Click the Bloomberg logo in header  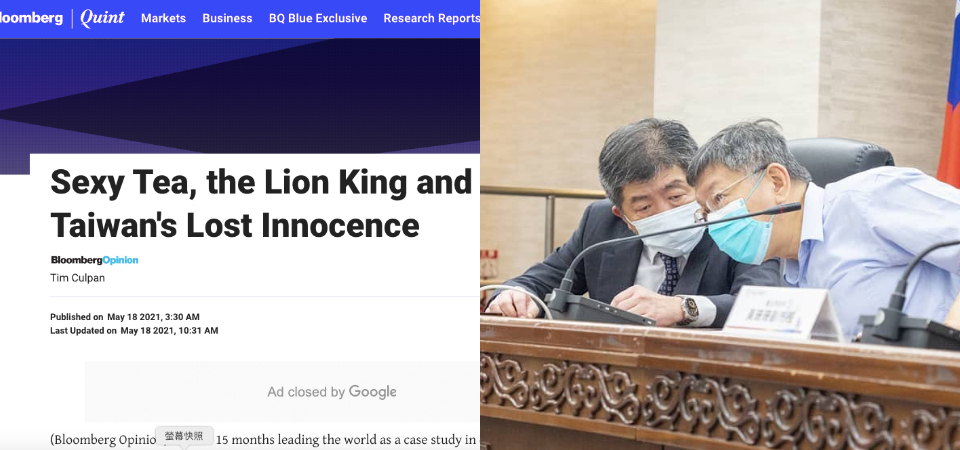pyautogui.click(x=31, y=18)
